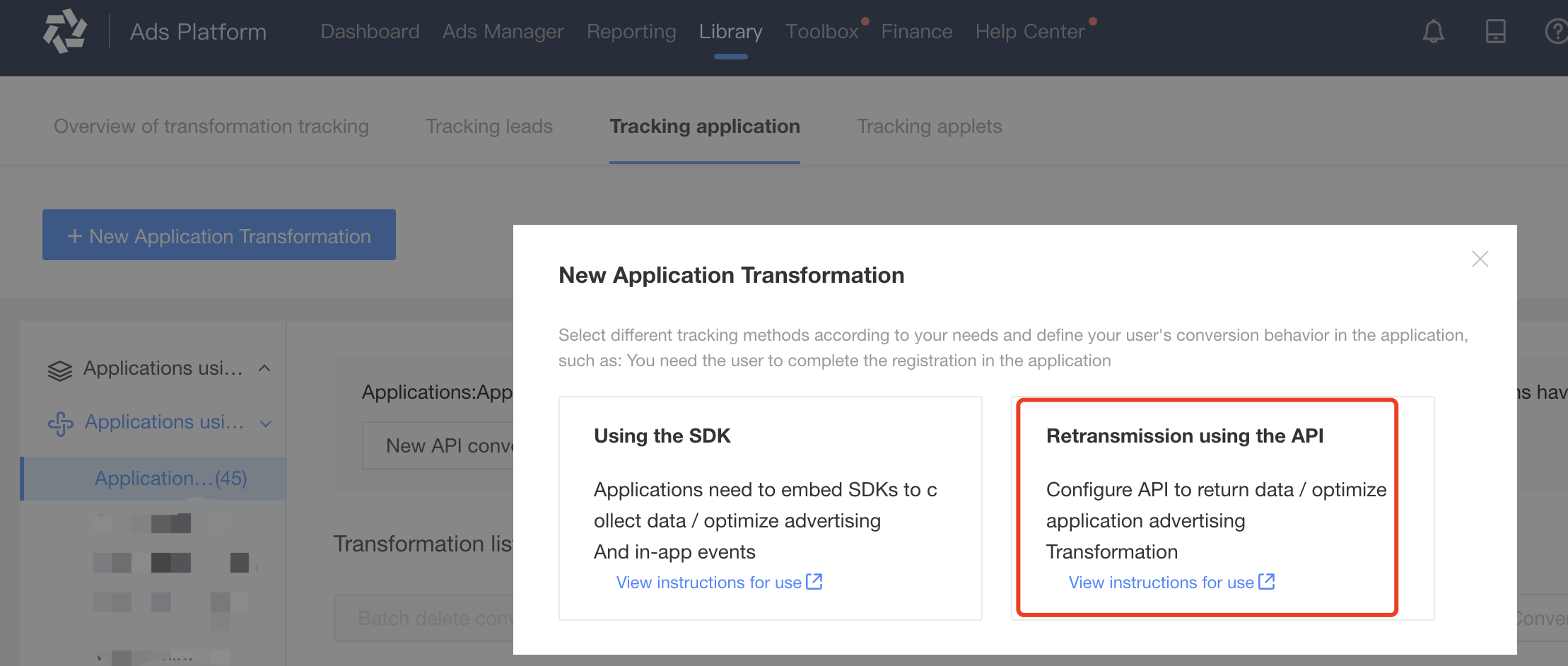
Task: Click the API connector icon in sidebar
Action: coord(61,423)
